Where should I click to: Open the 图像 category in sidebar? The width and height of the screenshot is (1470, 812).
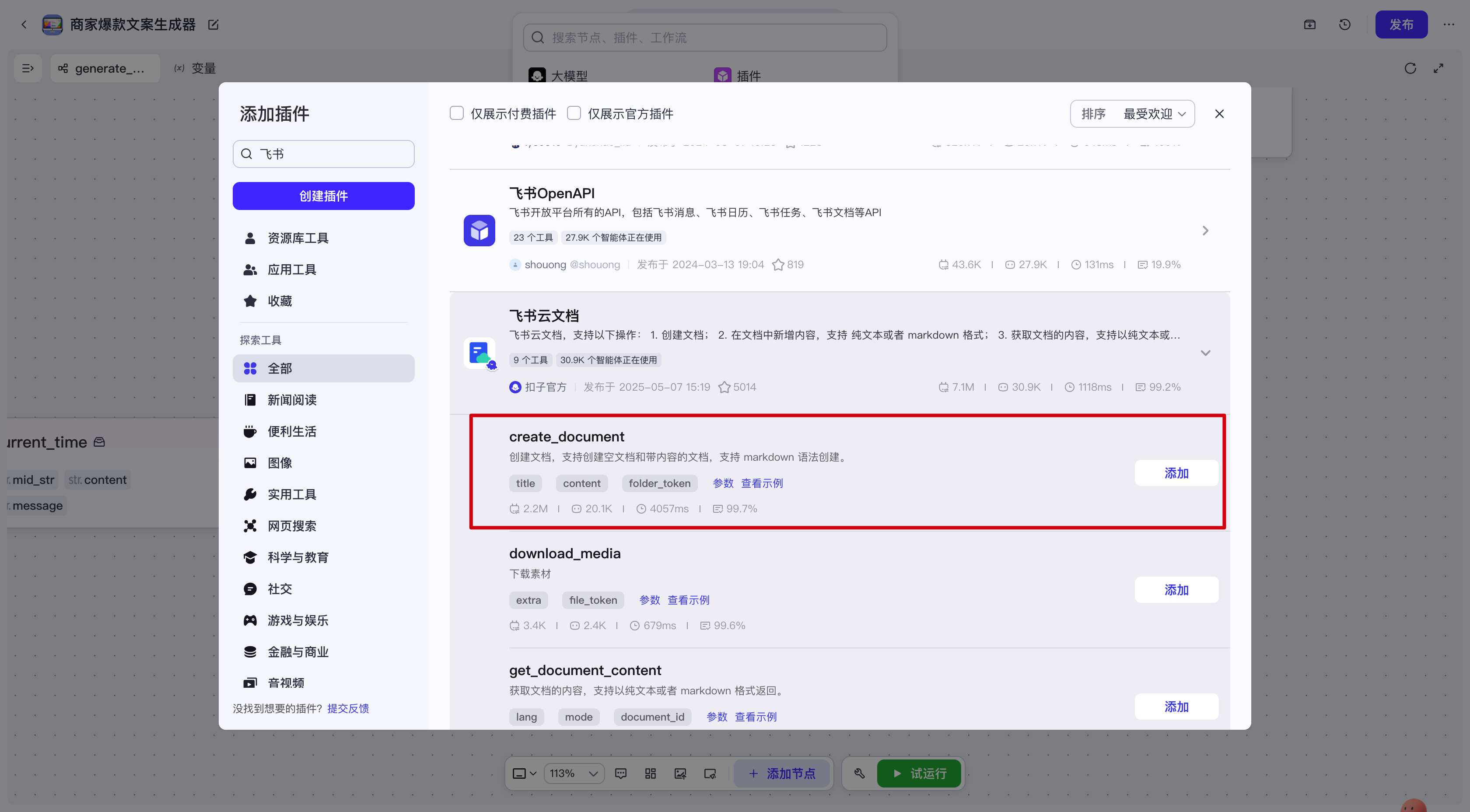tap(280, 463)
